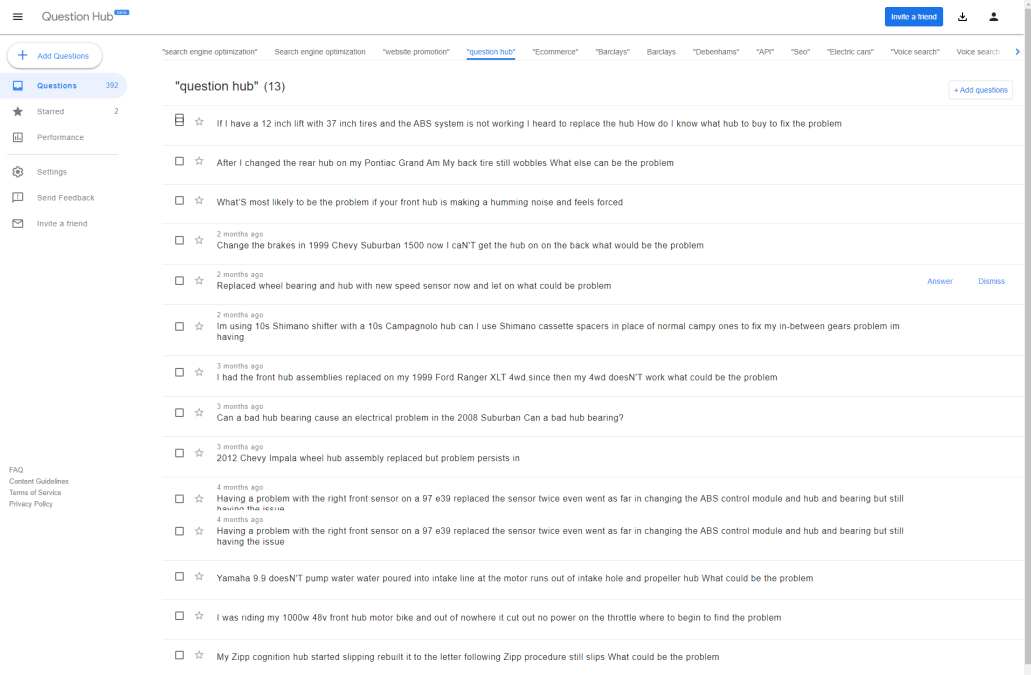Click the blue Invite a friend button
The height and width of the screenshot is (675, 1031).
click(913, 17)
